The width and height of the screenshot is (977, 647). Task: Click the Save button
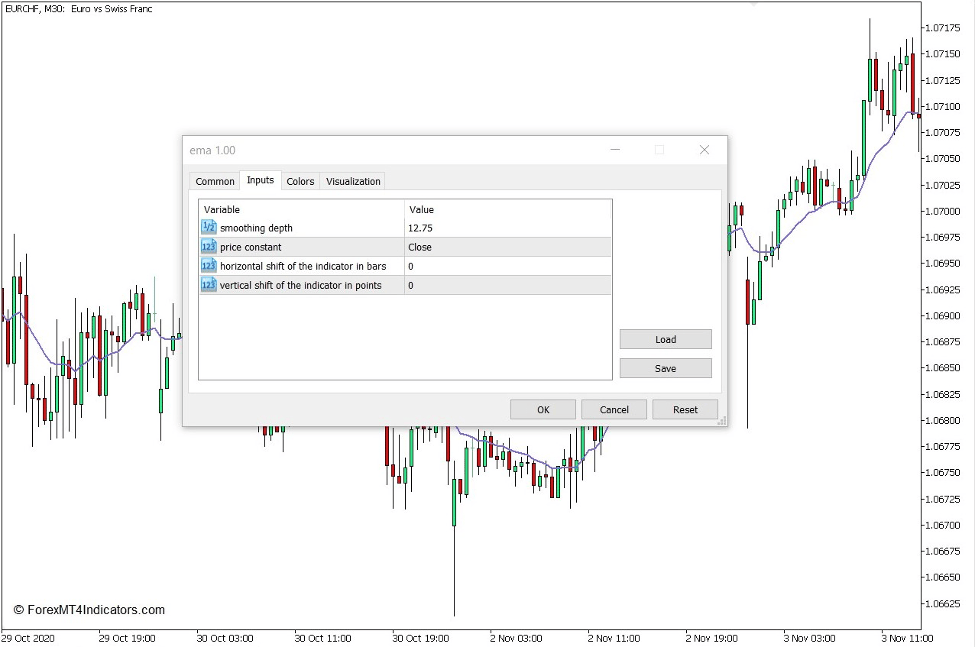coord(665,368)
